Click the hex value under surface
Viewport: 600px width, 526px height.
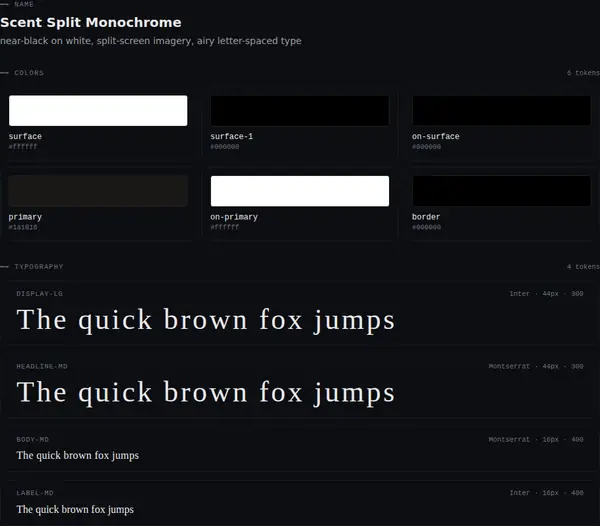point(23,147)
